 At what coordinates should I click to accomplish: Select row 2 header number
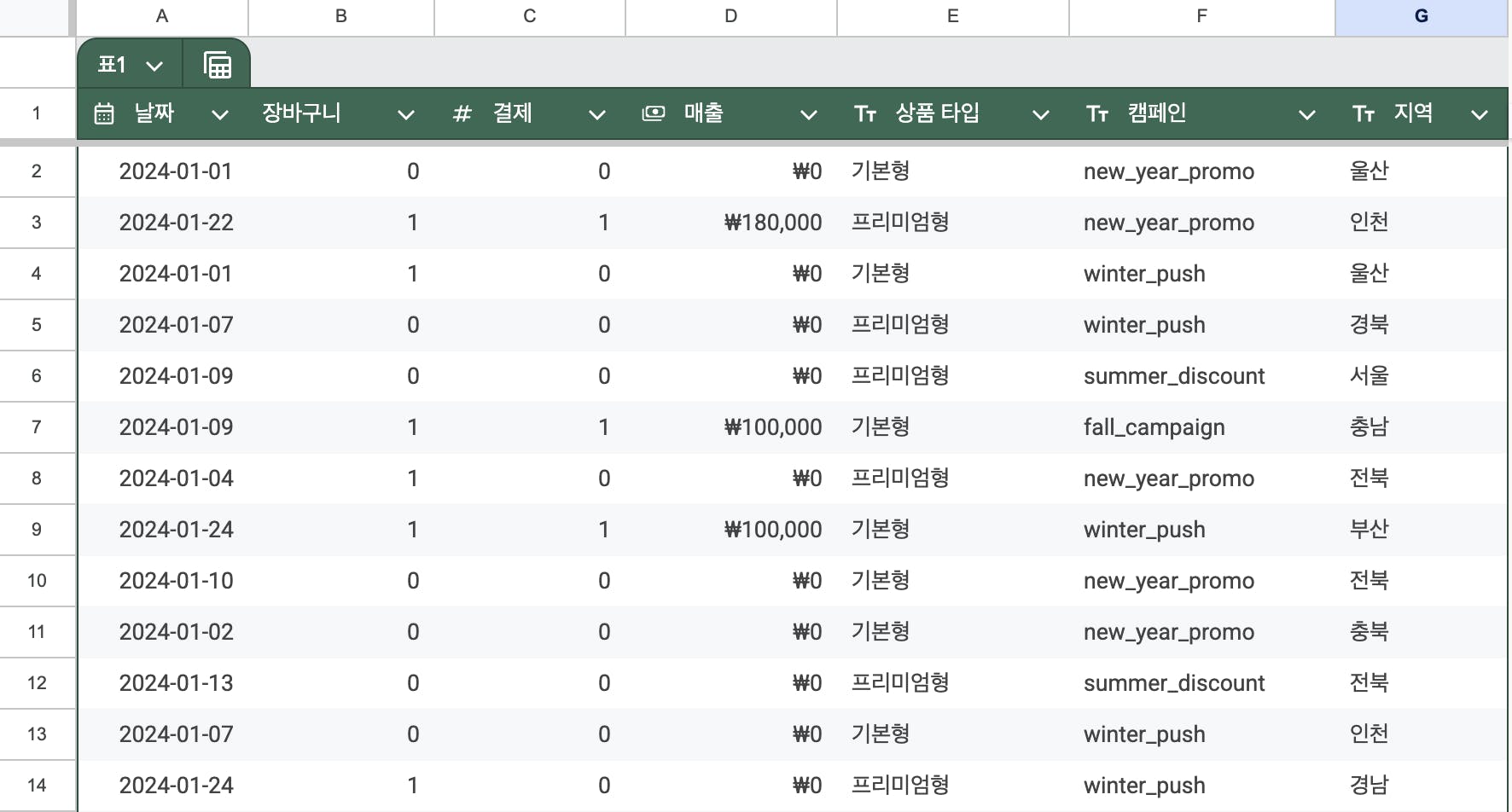[x=37, y=171]
